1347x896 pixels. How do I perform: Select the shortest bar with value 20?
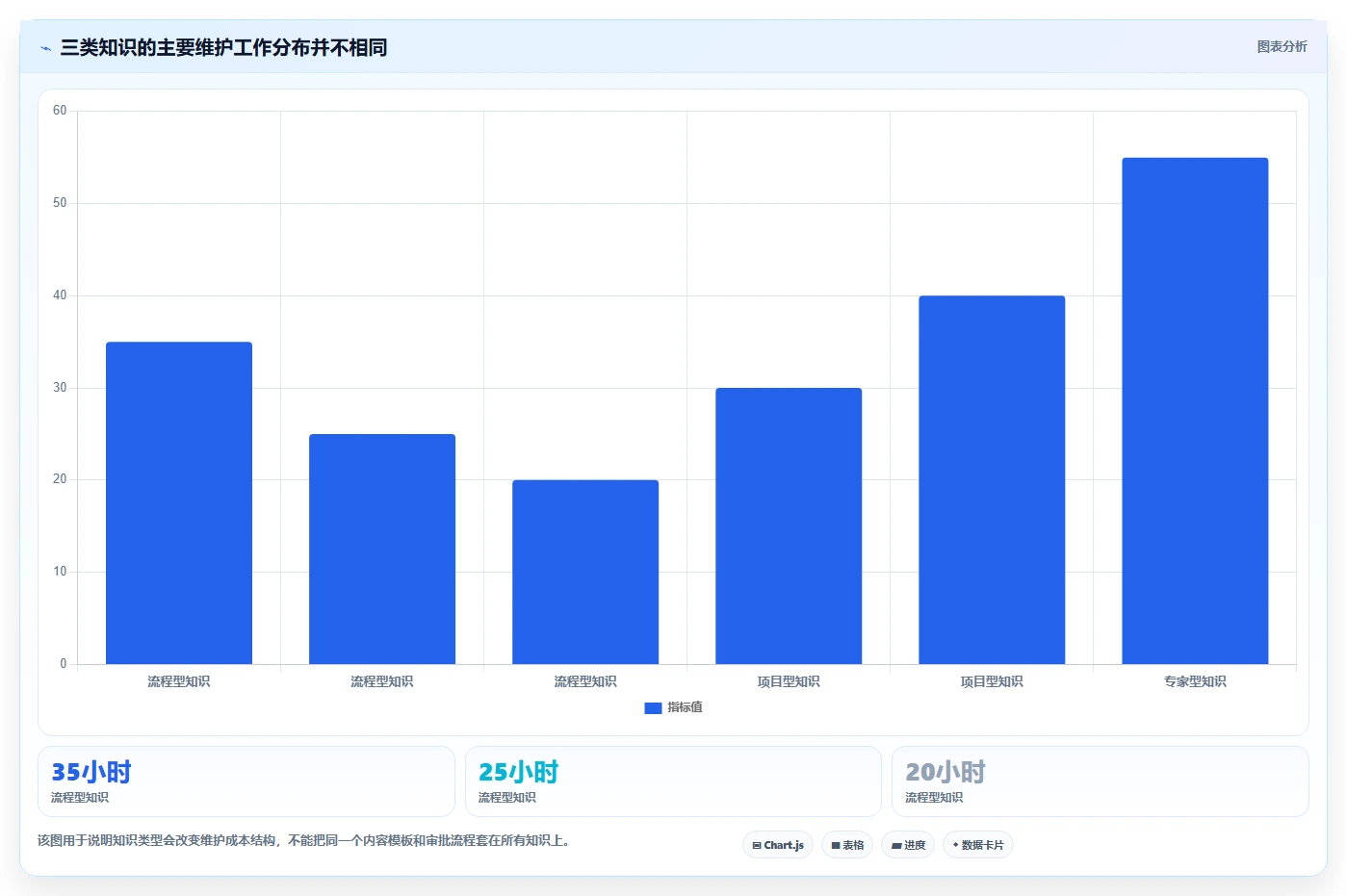pos(585,572)
